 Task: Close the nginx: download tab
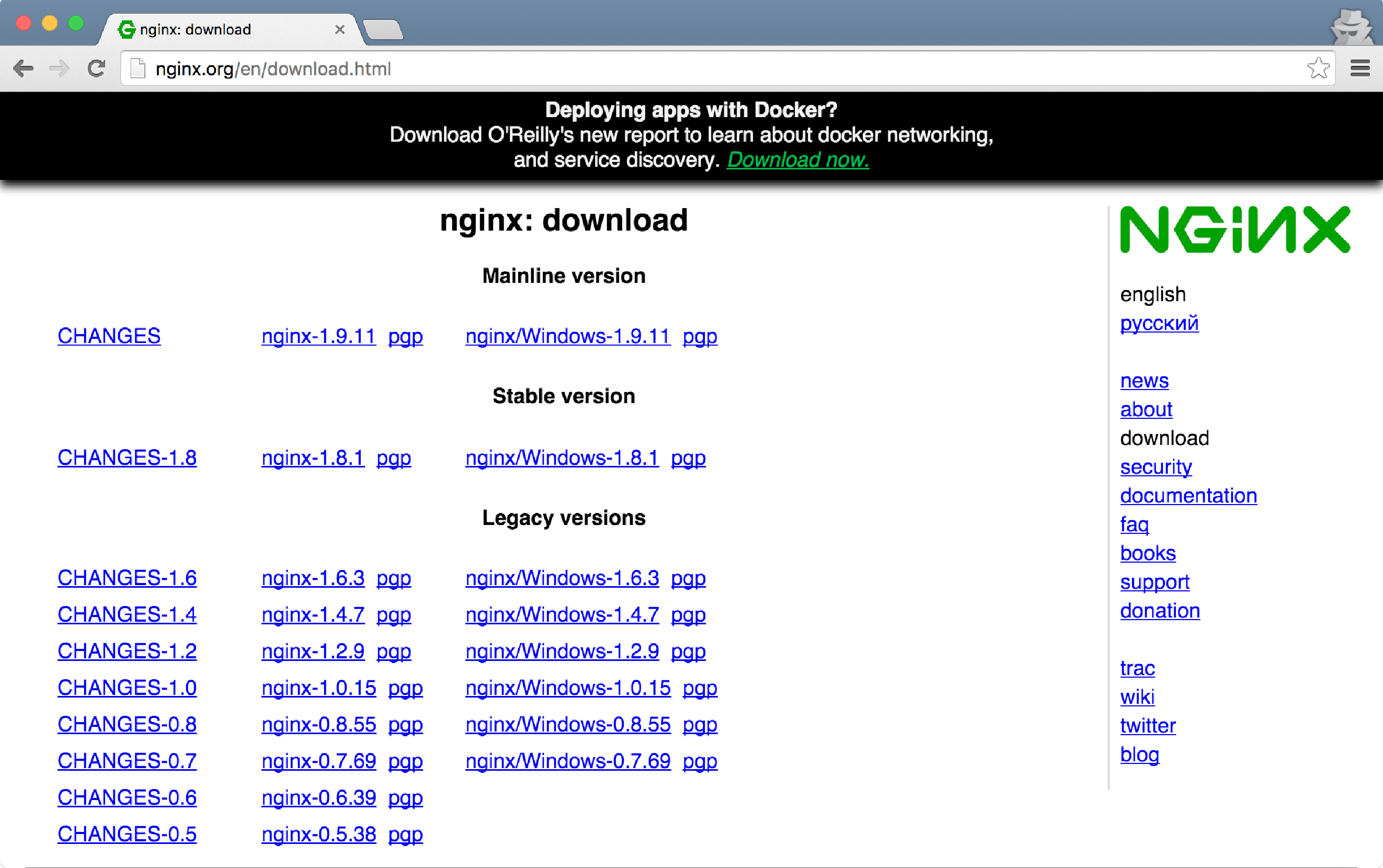tap(339, 29)
